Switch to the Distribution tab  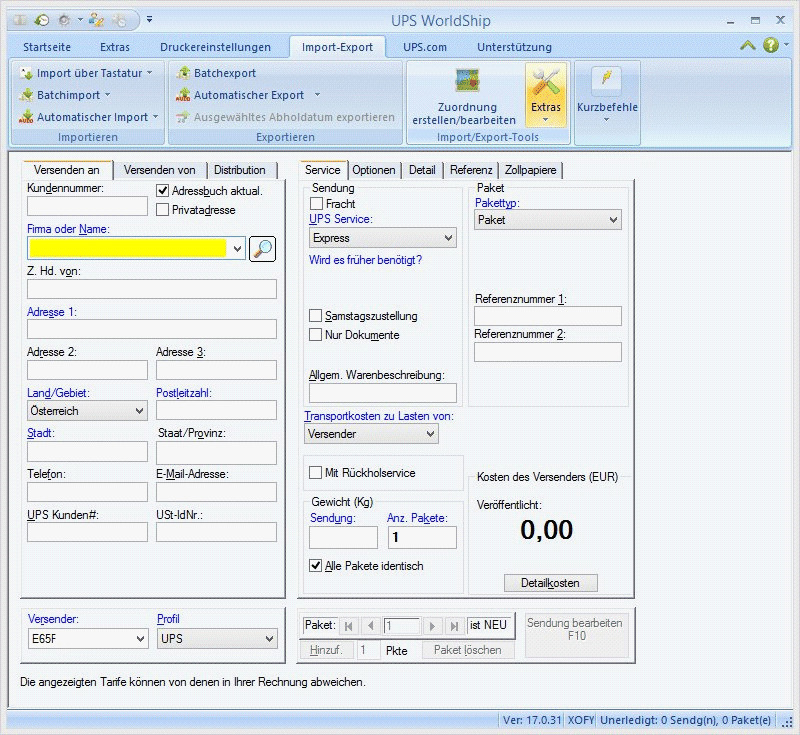pyautogui.click(x=240, y=170)
